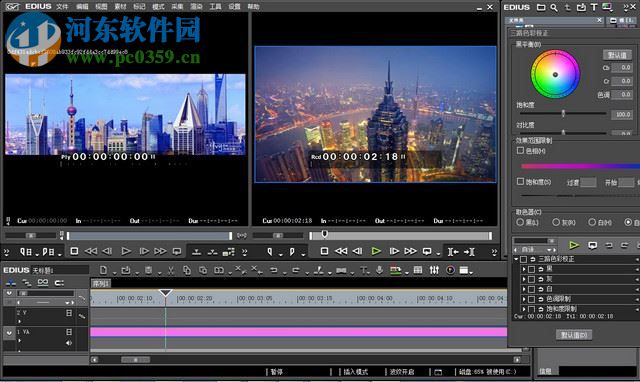Image resolution: width=640 pixels, height=382 pixels.
Task: Stop playback in the recorder monitor
Action: tap(324, 251)
